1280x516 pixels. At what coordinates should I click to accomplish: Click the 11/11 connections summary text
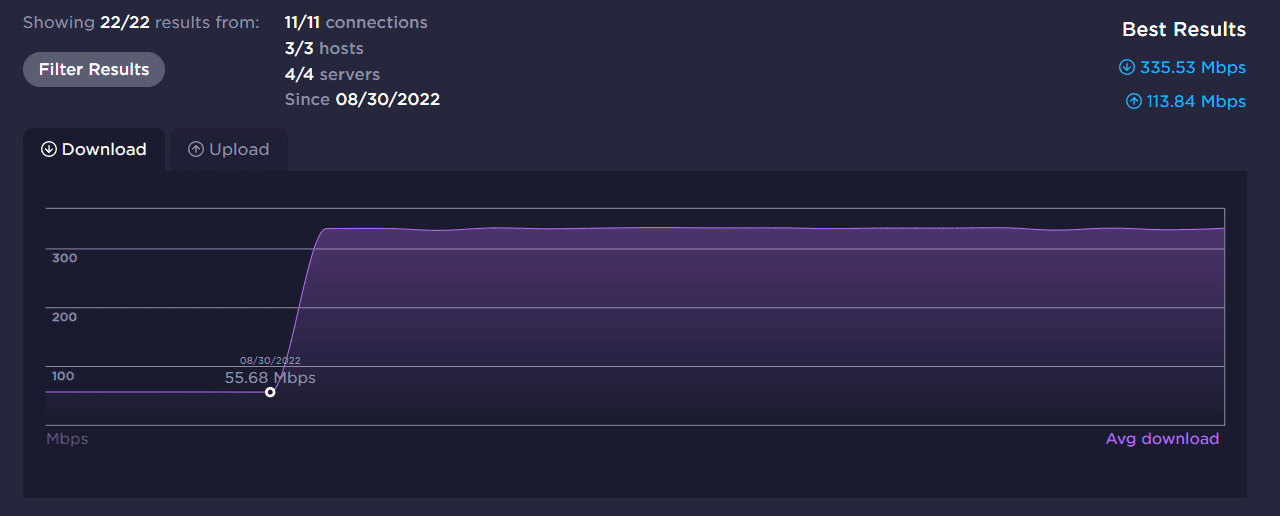356,22
